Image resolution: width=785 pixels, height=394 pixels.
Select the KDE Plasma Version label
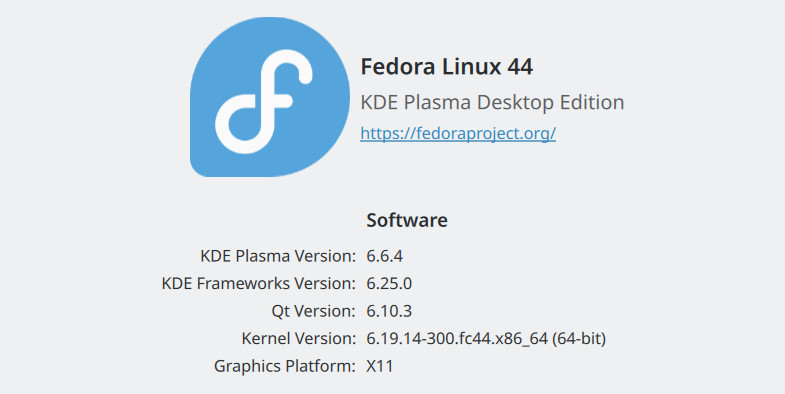click(x=278, y=256)
